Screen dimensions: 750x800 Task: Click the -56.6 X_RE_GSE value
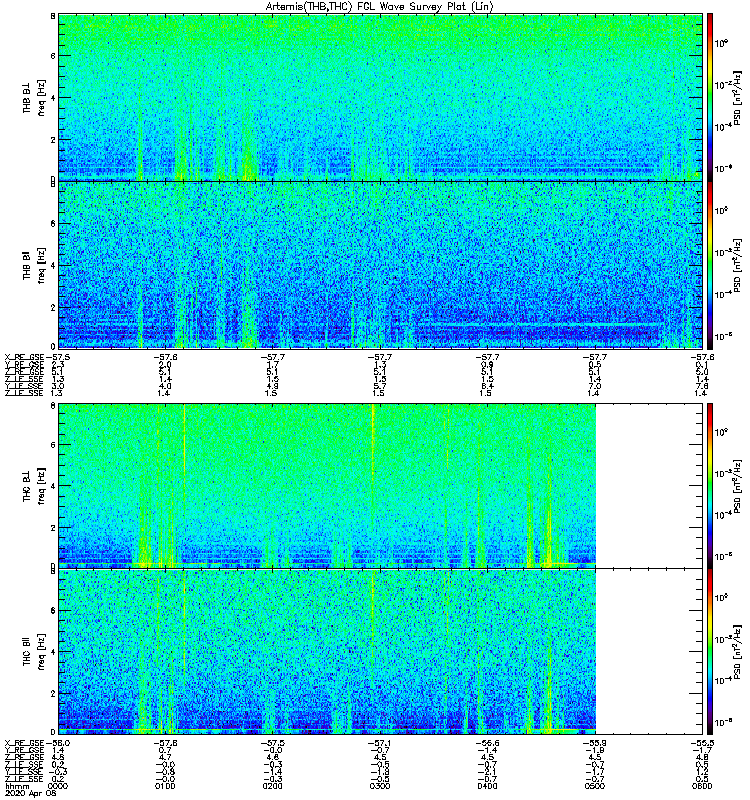coord(487,743)
